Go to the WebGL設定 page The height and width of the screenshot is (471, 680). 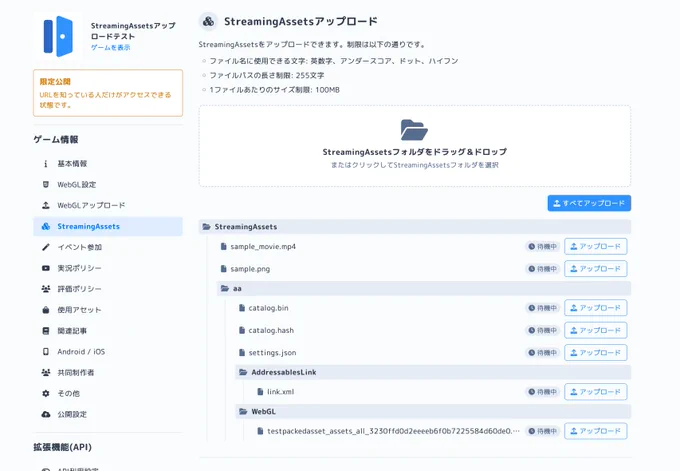pyautogui.click(x=108, y=184)
